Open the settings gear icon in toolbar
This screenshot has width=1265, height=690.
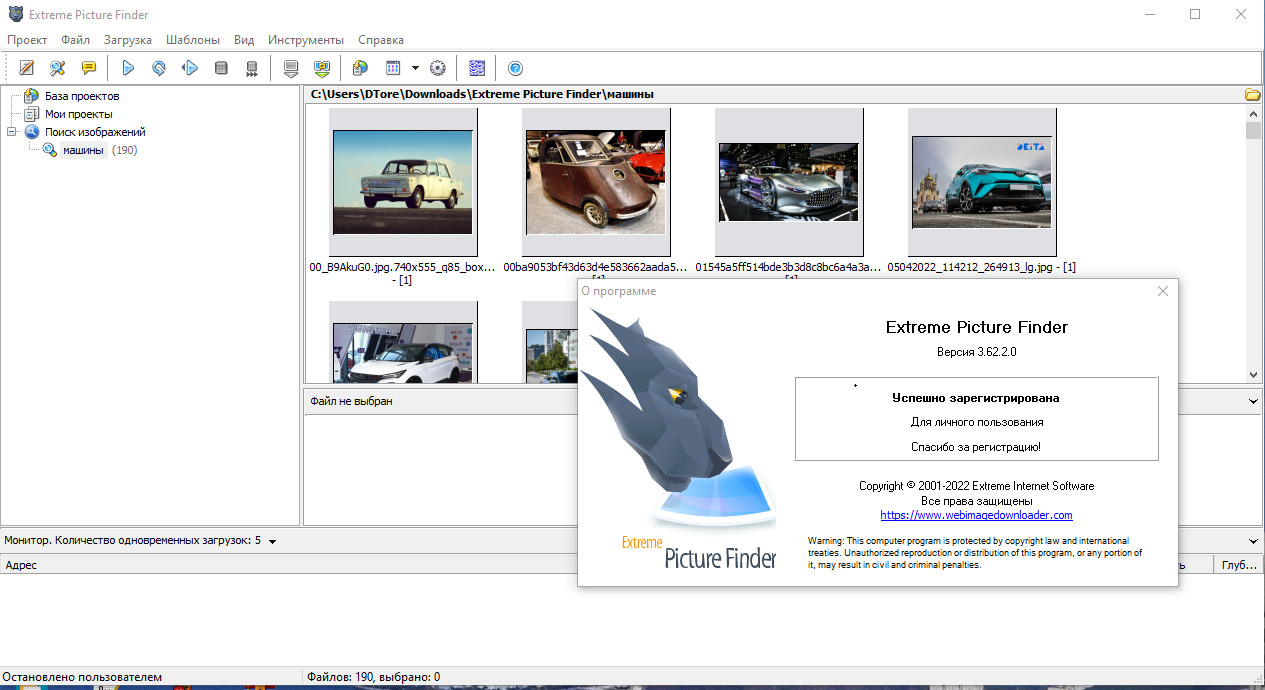tap(437, 68)
